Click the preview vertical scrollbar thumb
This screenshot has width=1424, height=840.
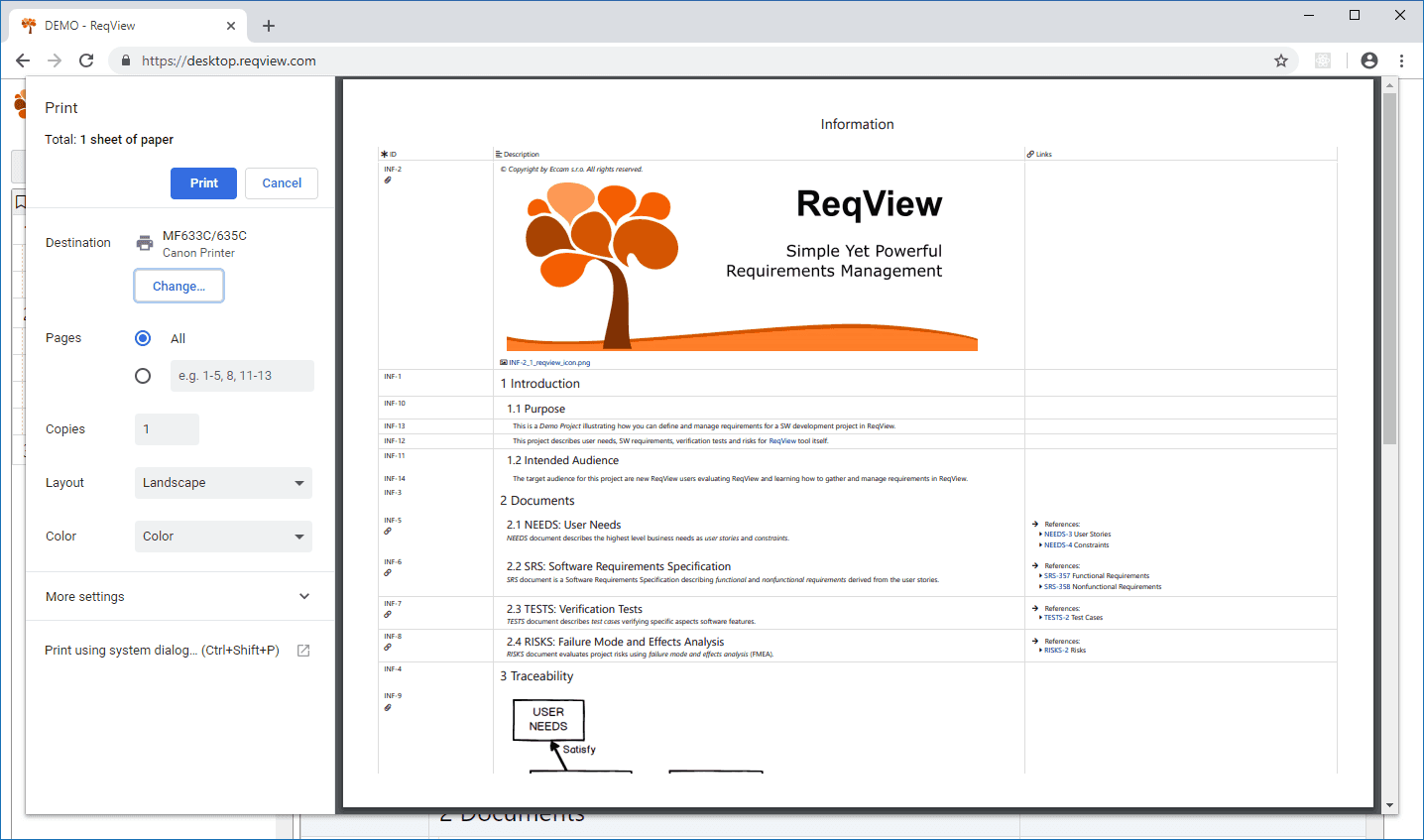coord(1389,268)
